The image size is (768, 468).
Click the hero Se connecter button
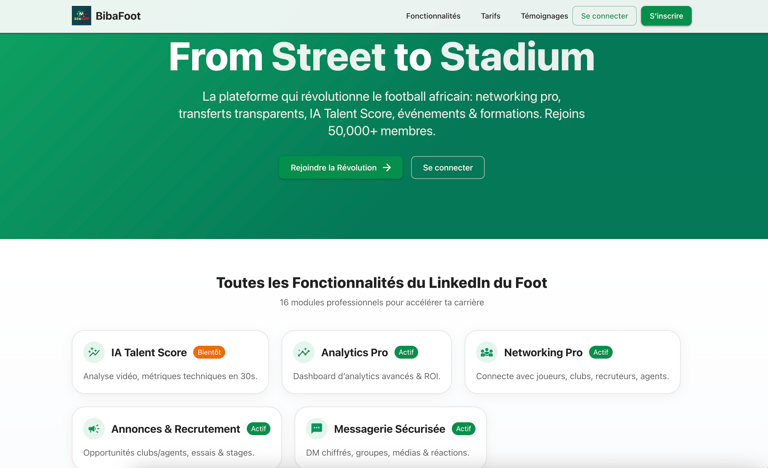pyautogui.click(x=447, y=168)
